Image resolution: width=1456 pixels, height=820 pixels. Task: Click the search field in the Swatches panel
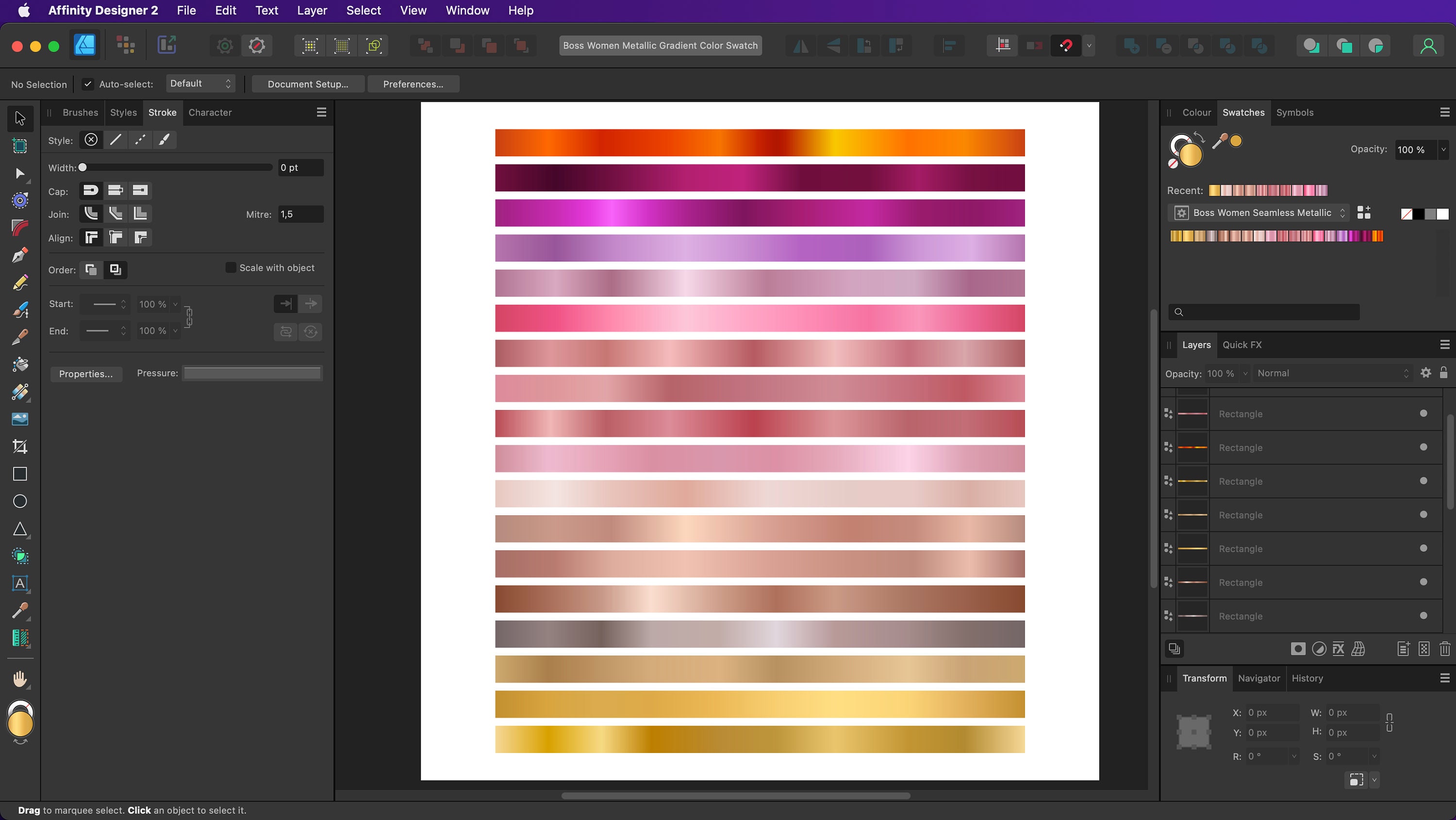pyautogui.click(x=1264, y=312)
